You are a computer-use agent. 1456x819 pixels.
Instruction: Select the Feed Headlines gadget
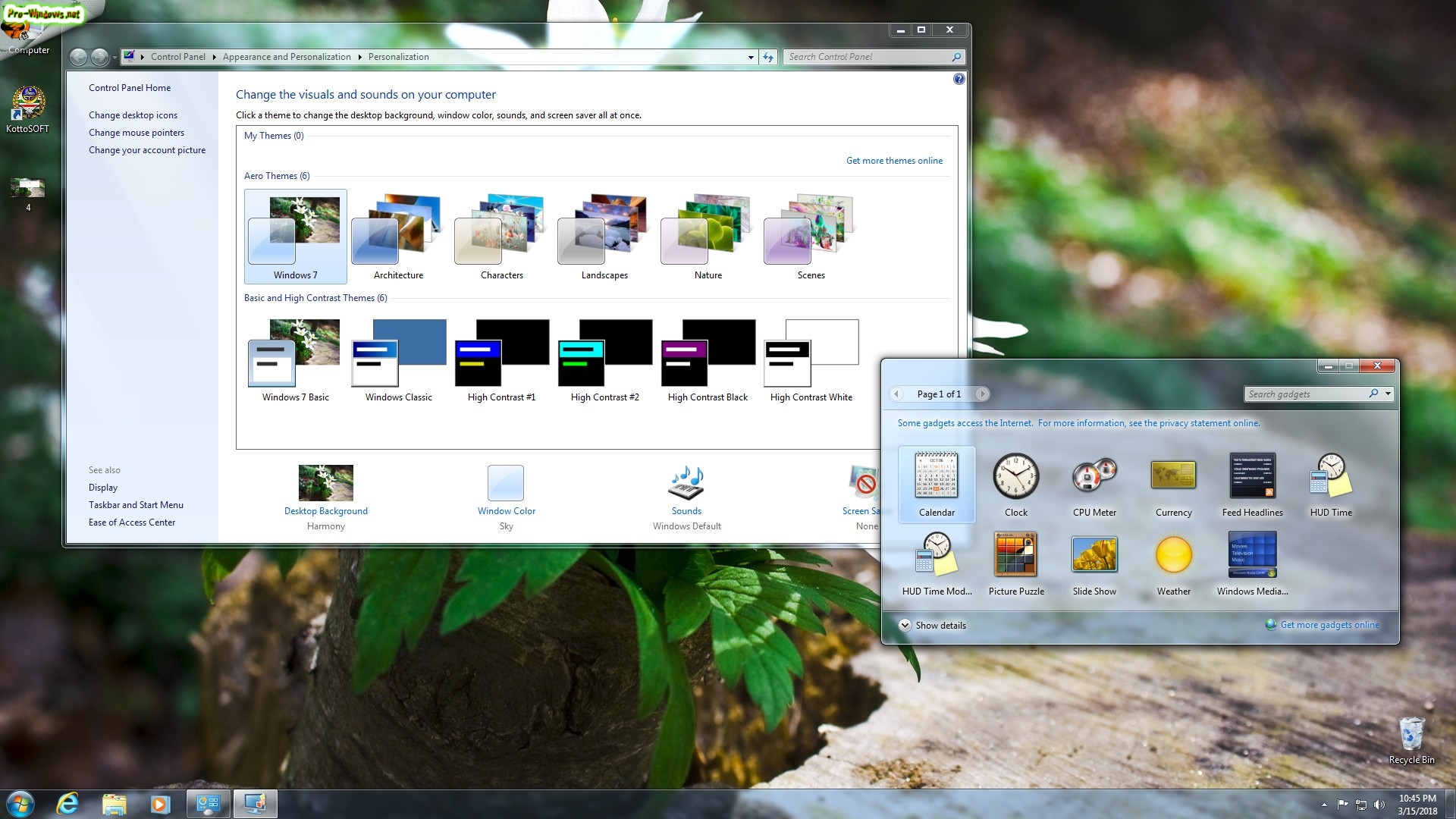[x=1252, y=477]
